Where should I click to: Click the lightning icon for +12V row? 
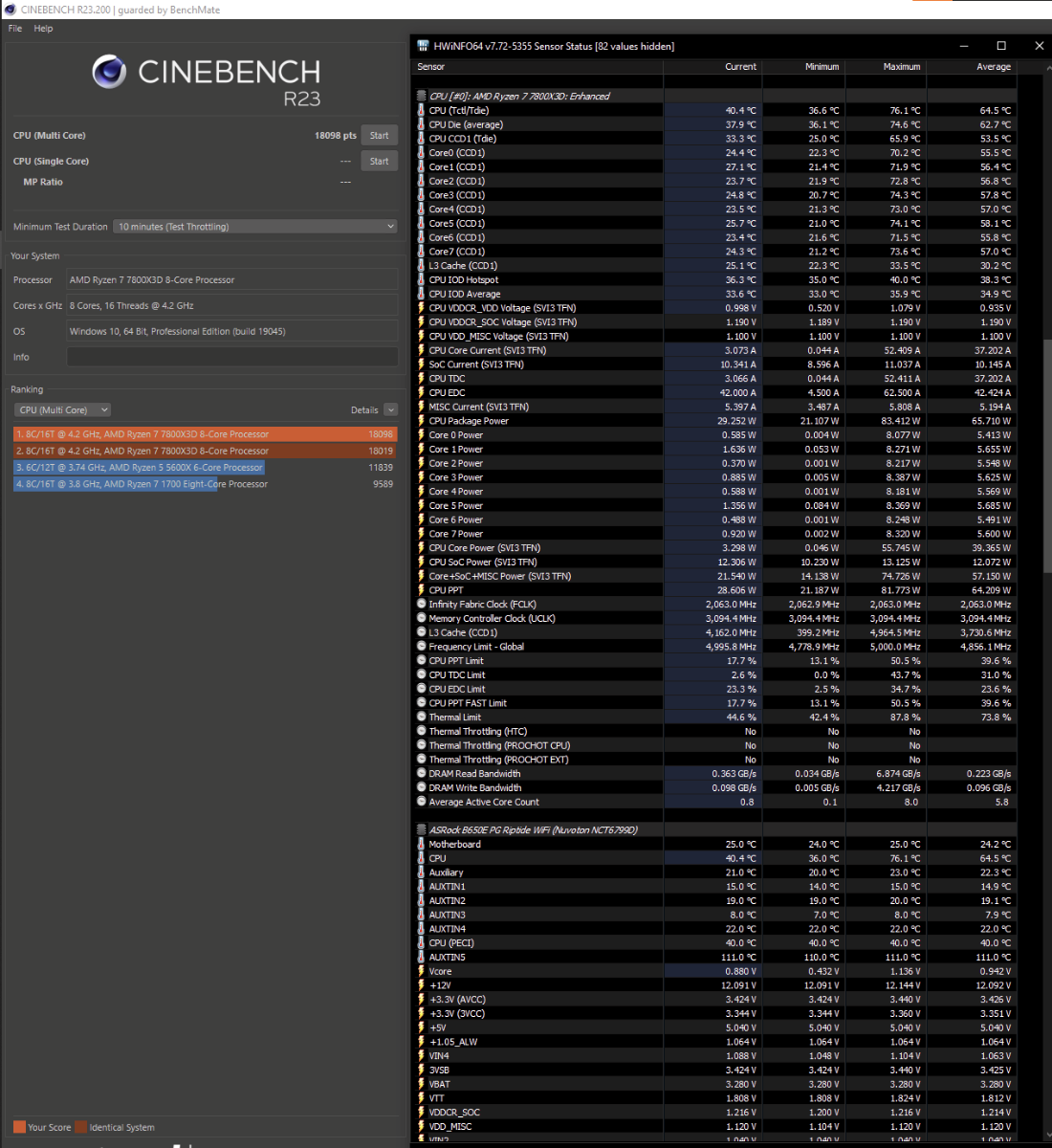(421, 985)
